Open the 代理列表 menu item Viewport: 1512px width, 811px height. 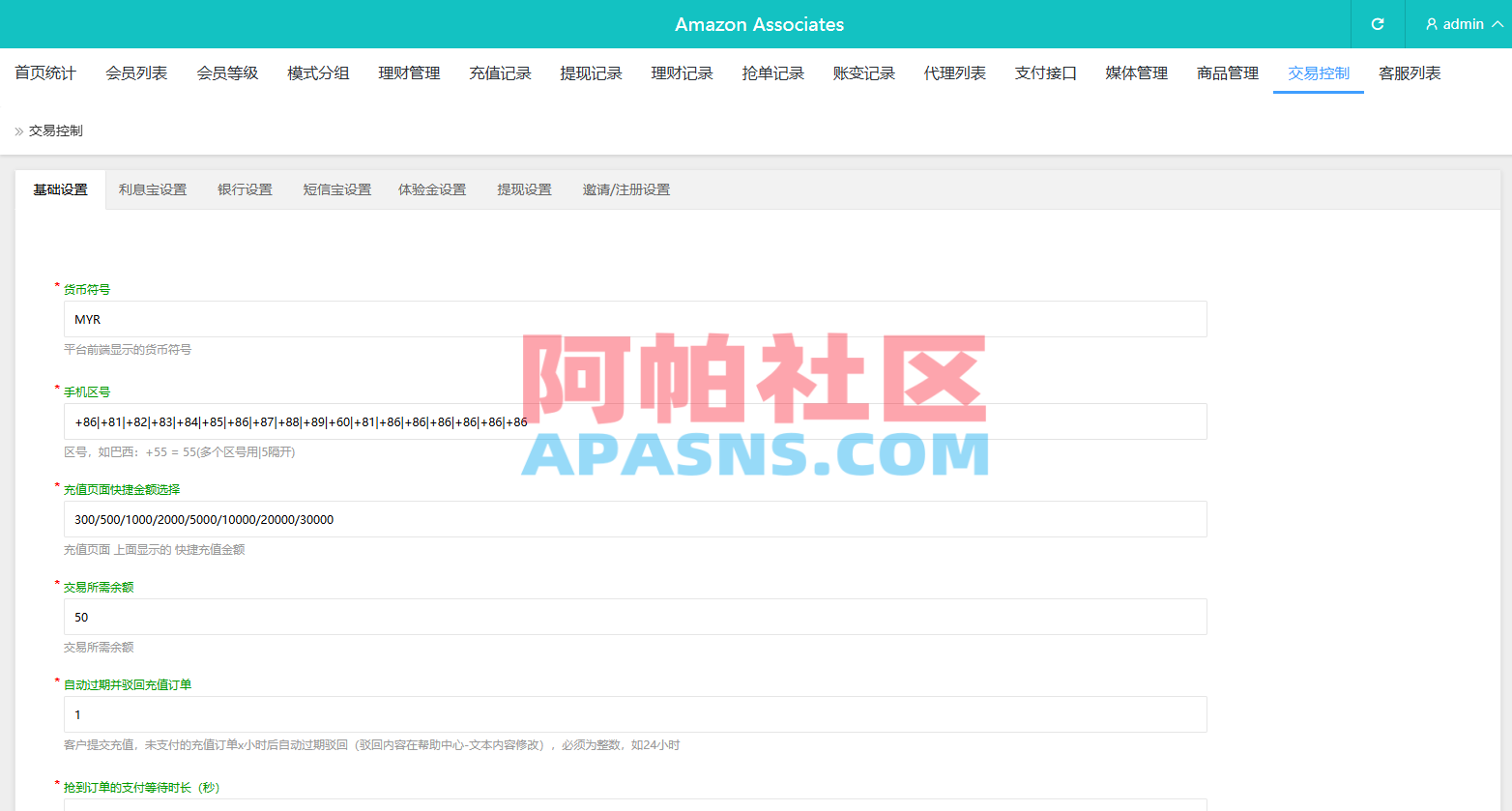pyautogui.click(x=954, y=73)
